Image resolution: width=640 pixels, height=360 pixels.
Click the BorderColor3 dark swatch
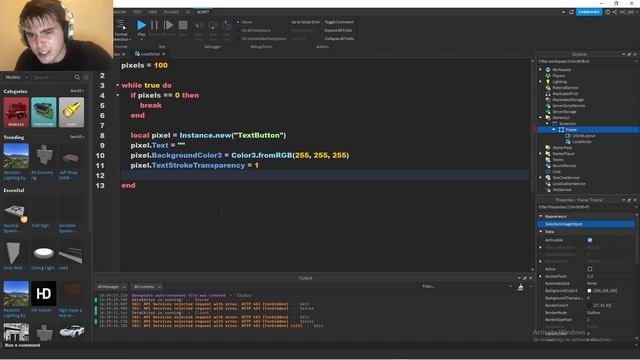pos(589,305)
